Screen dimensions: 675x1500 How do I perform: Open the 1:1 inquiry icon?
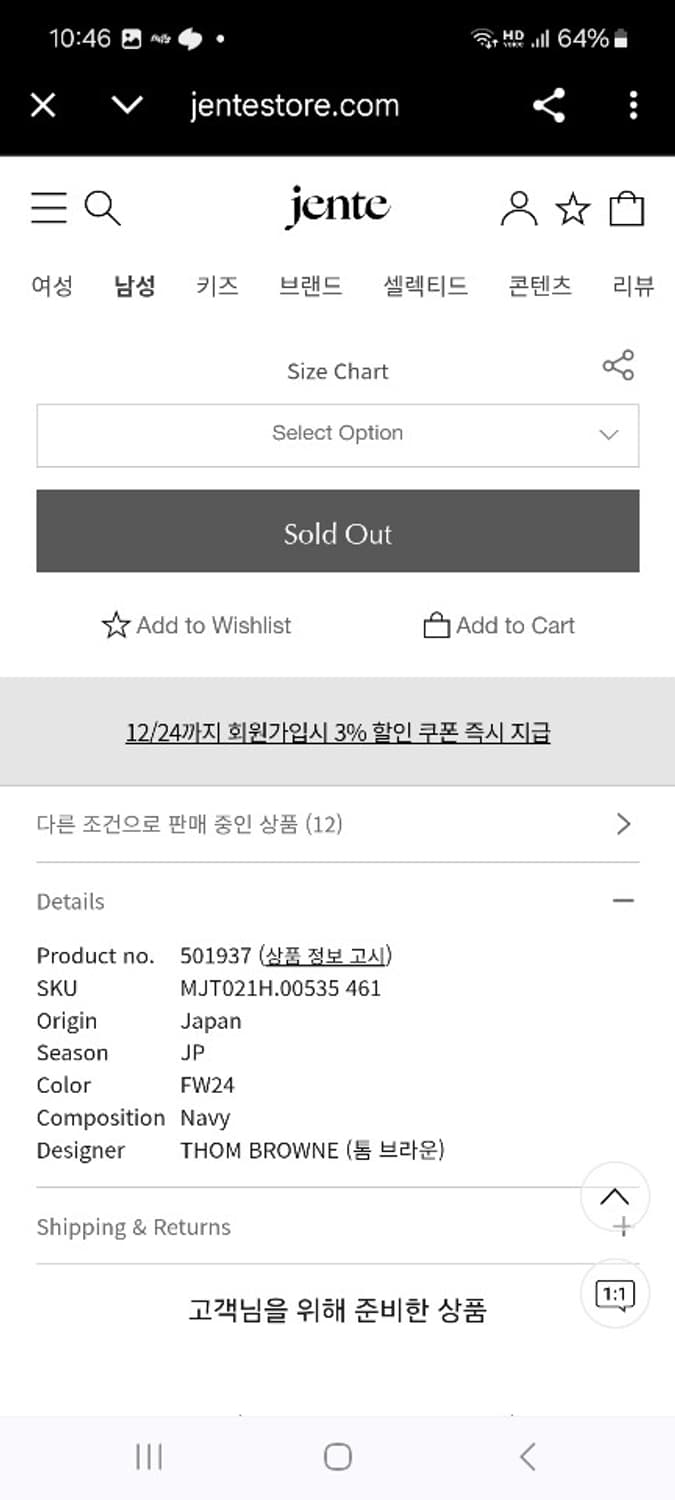(x=616, y=1293)
